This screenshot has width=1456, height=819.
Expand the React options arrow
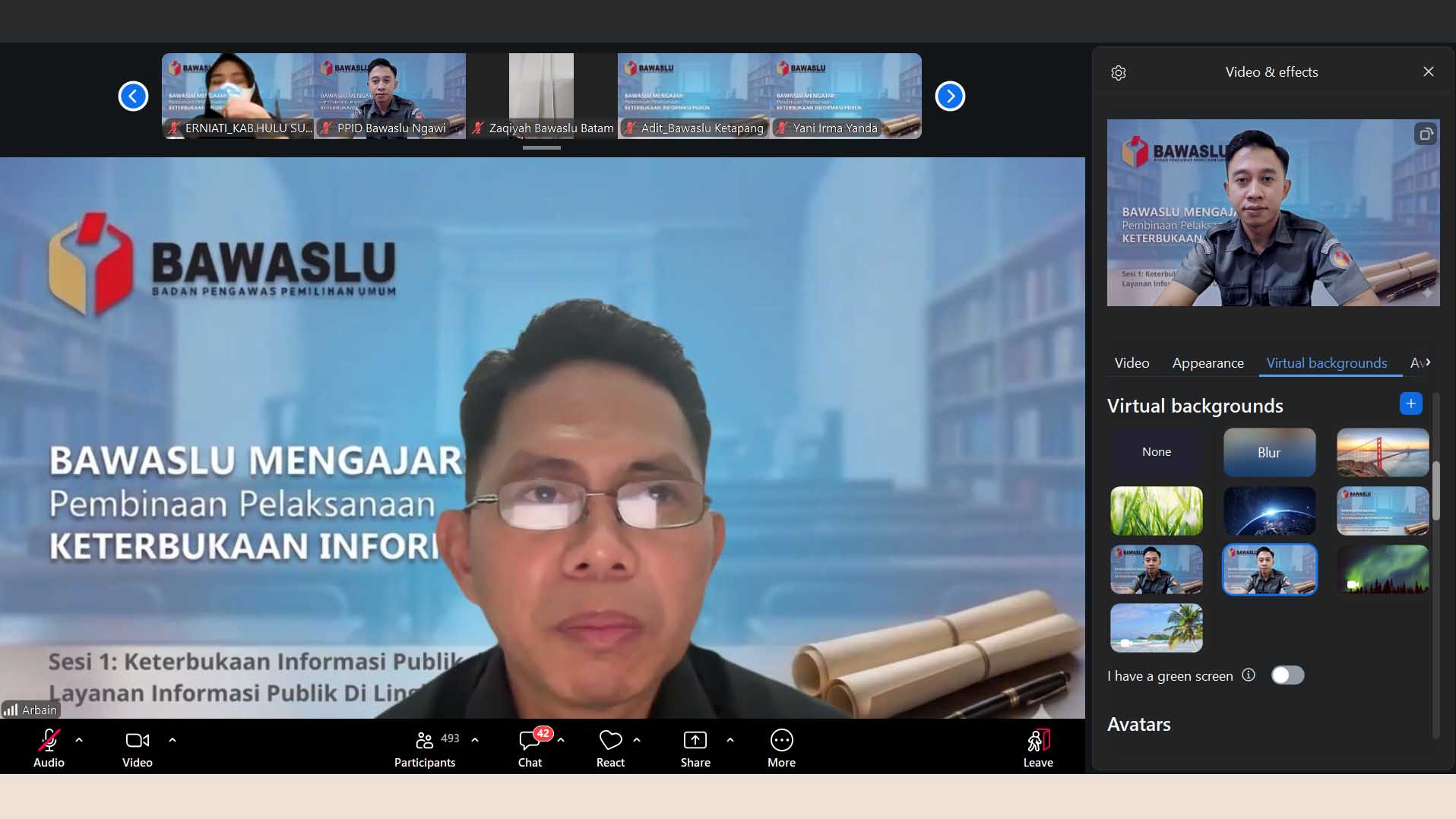[x=637, y=739]
